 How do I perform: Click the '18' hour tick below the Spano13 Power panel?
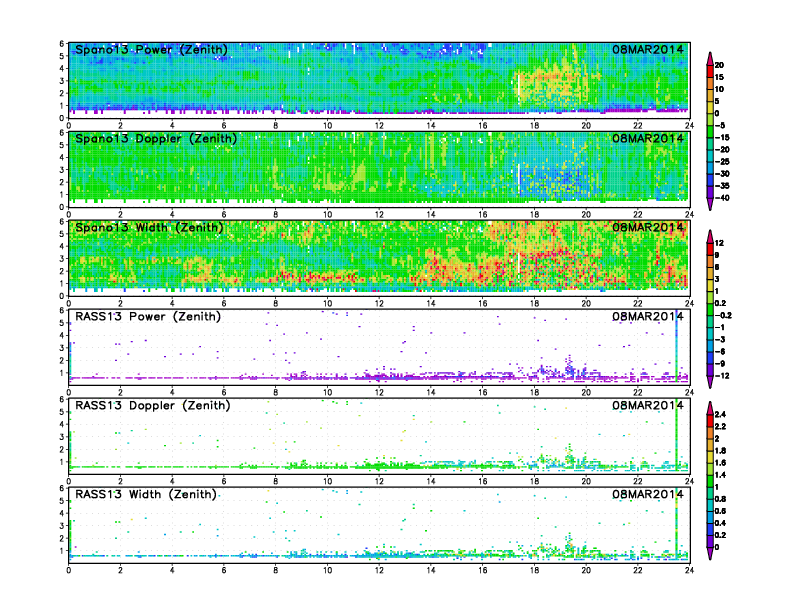coord(534,125)
